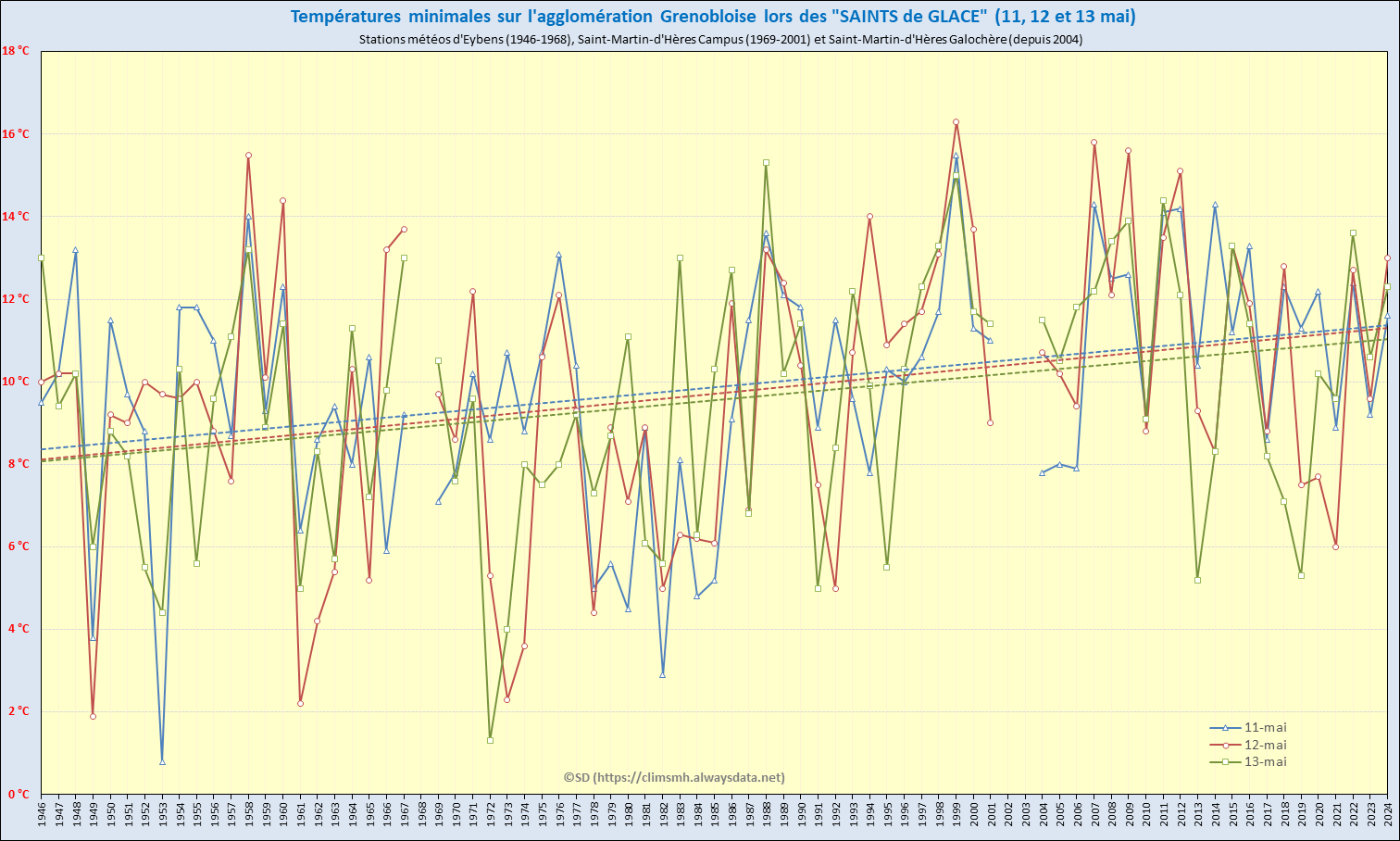Click the 2015 year label on x-axis
Image resolution: width=1400 pixels, height=841 pixels.
1231,814
